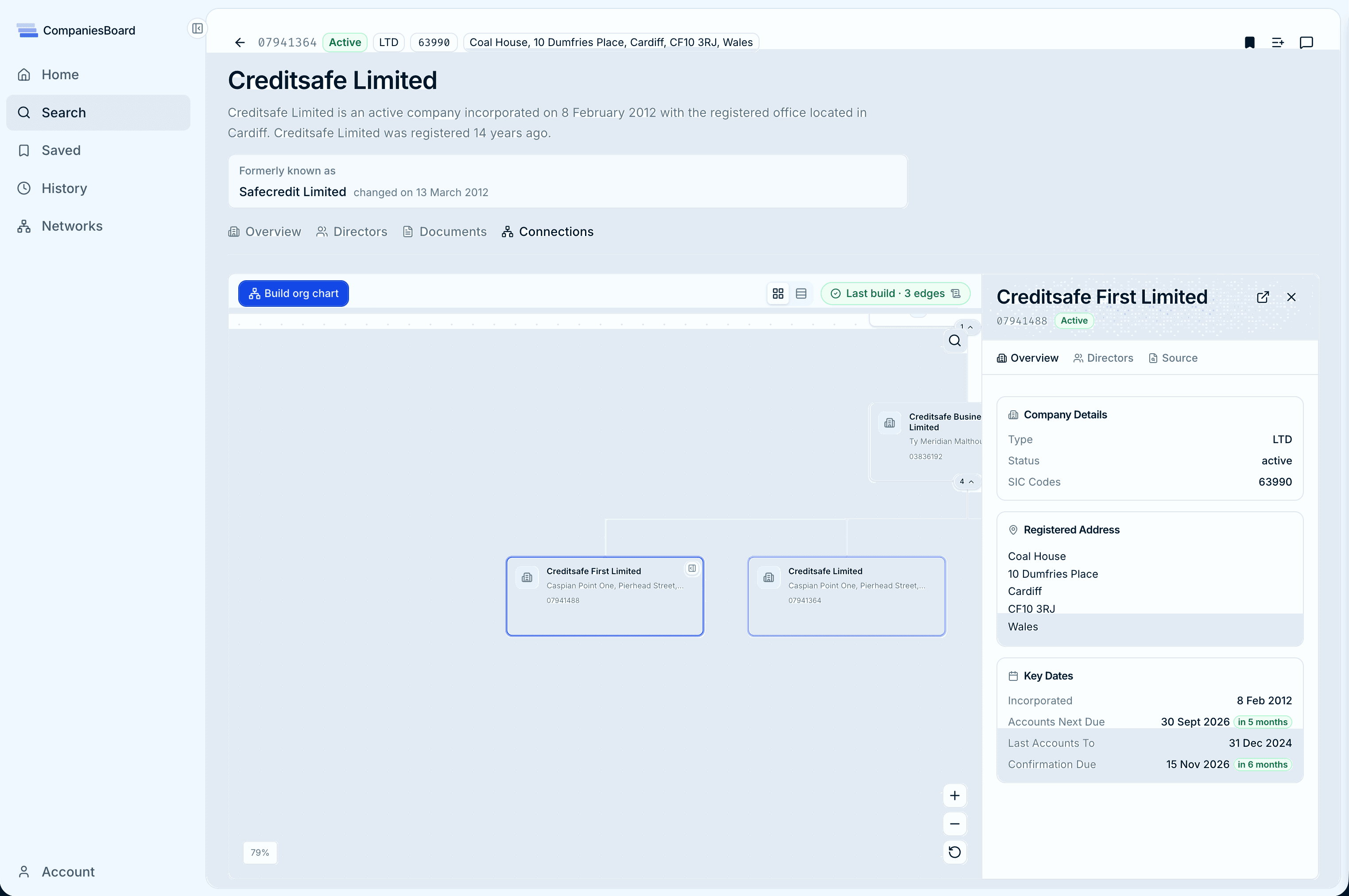Switch to the Documents tab
This screenshot has width=1349, height=896.
[x=445, y=232]
